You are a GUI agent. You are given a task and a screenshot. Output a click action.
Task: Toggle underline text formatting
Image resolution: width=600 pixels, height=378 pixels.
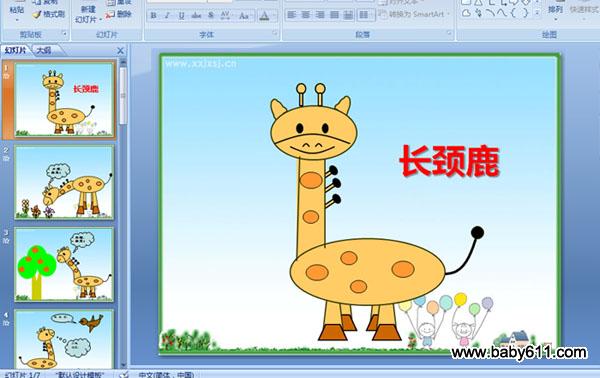coord(181,16)
